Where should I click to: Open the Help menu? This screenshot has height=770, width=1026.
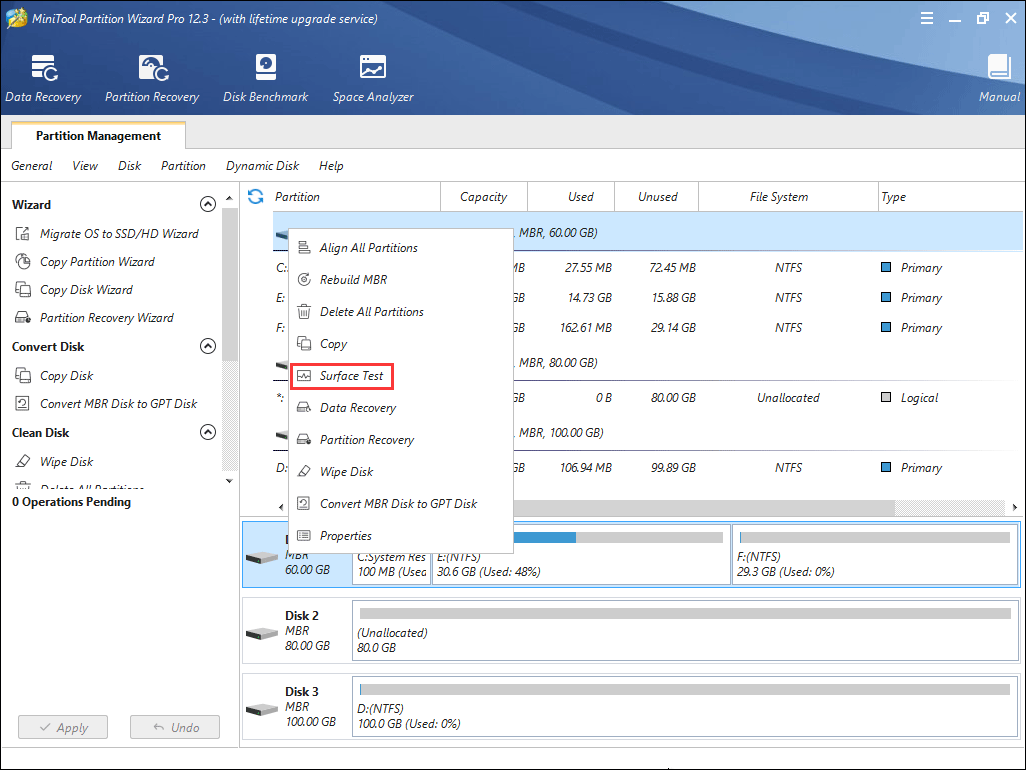(331, 166)
